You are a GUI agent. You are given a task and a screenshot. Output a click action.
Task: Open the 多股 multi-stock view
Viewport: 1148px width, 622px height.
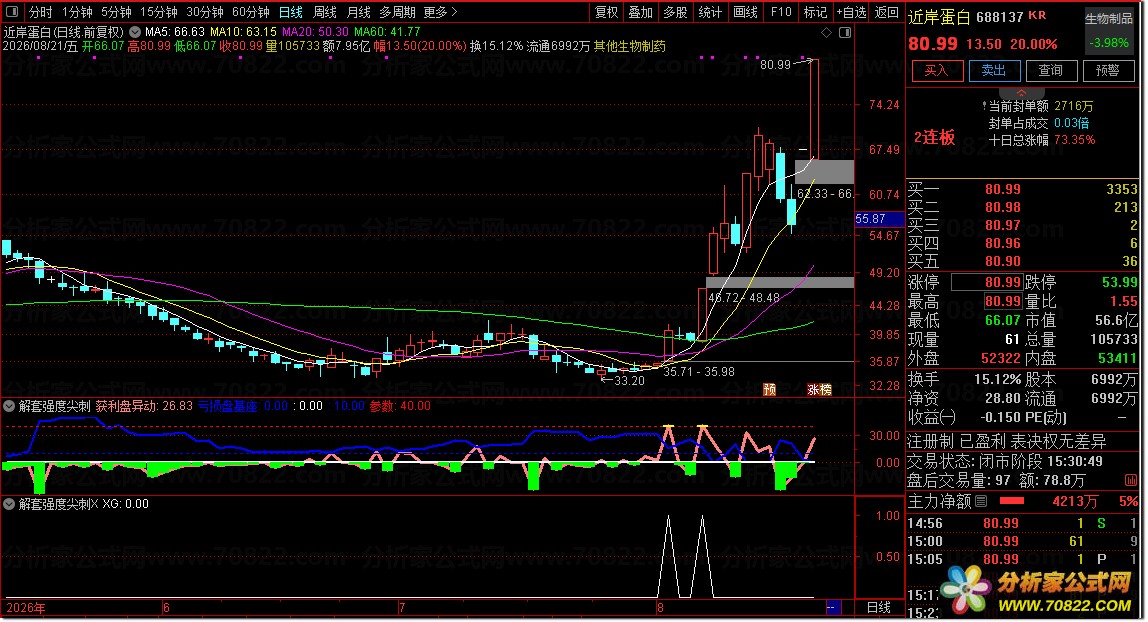point(674,12)
